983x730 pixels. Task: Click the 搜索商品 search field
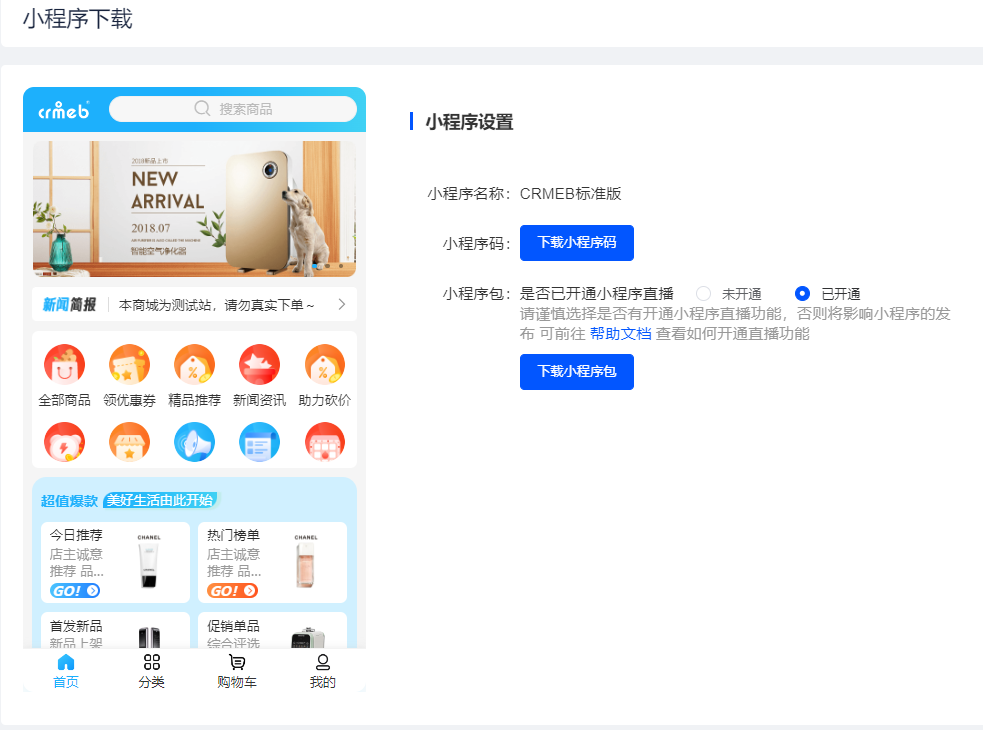(233, 109)
